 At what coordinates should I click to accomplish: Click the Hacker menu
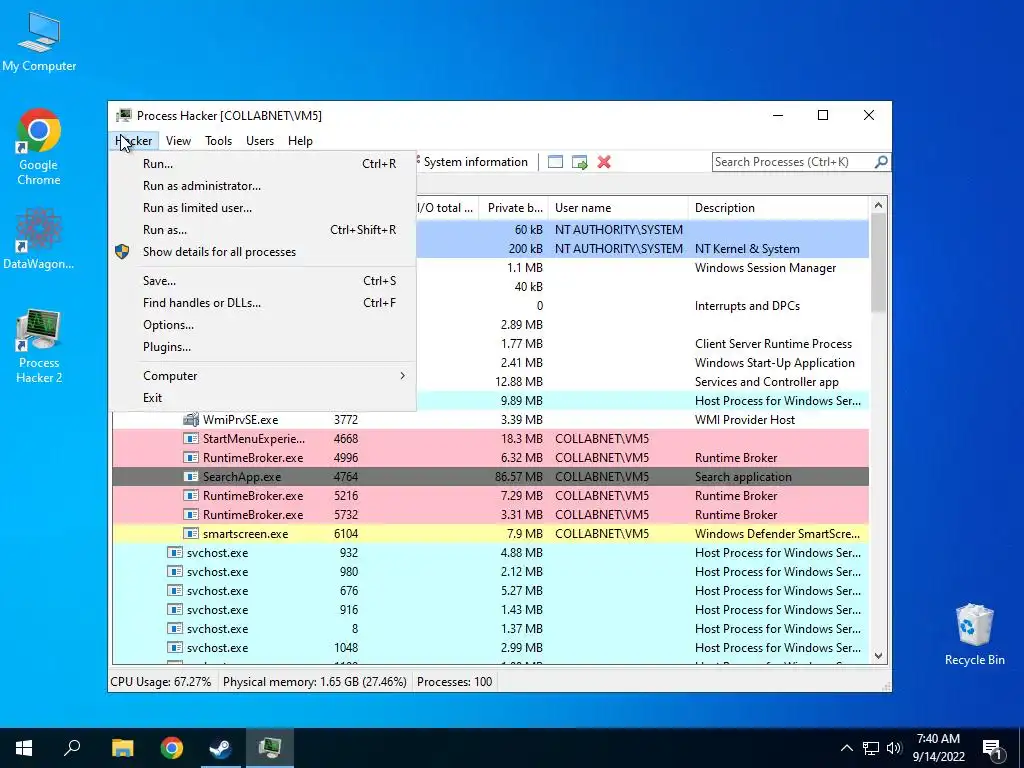pos(134,140)
